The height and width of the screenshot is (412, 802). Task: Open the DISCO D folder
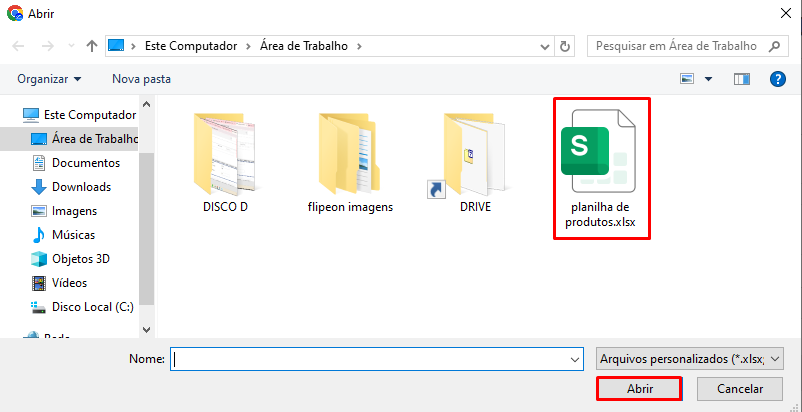224,160
